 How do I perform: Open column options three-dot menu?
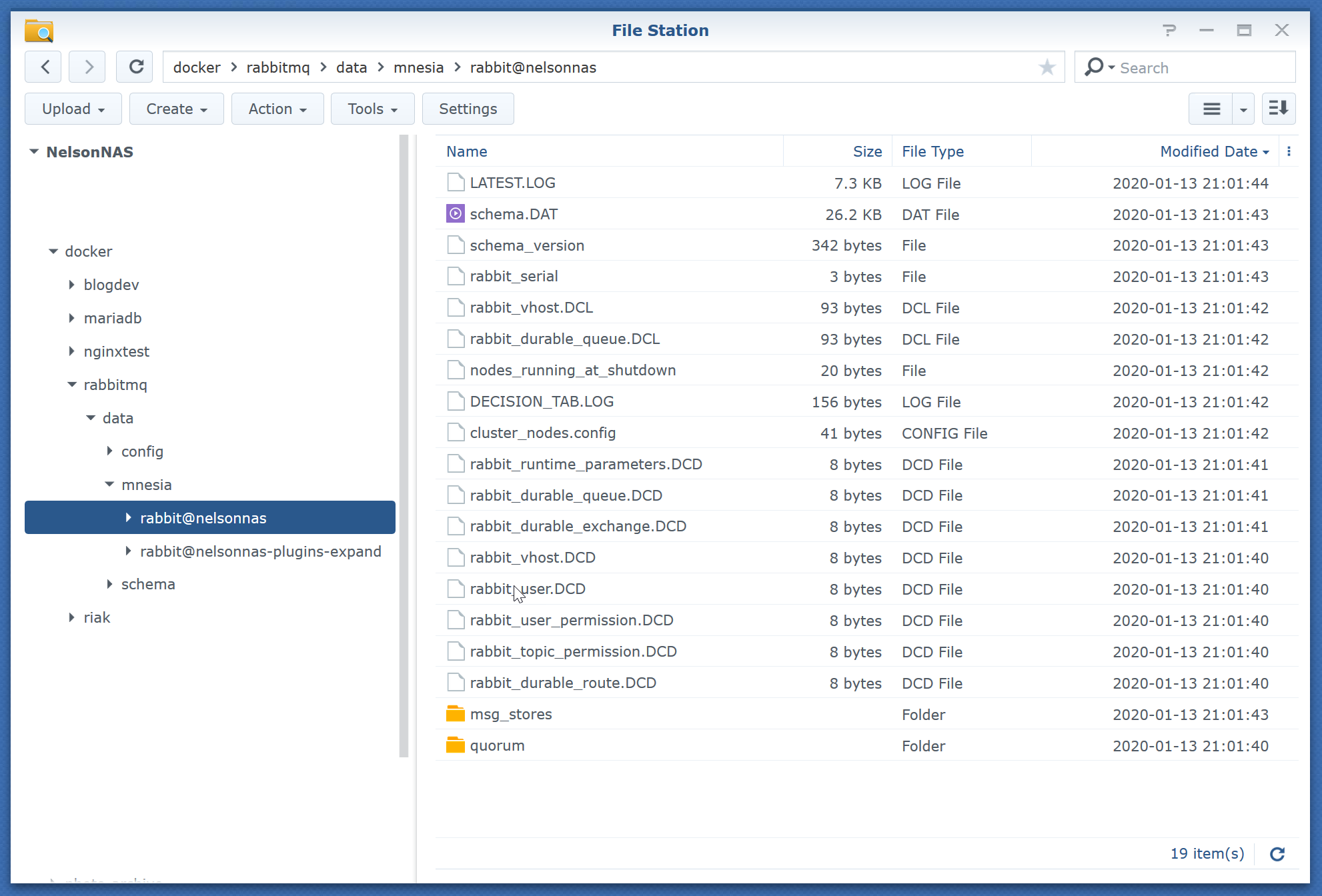tap(1289, 152)
